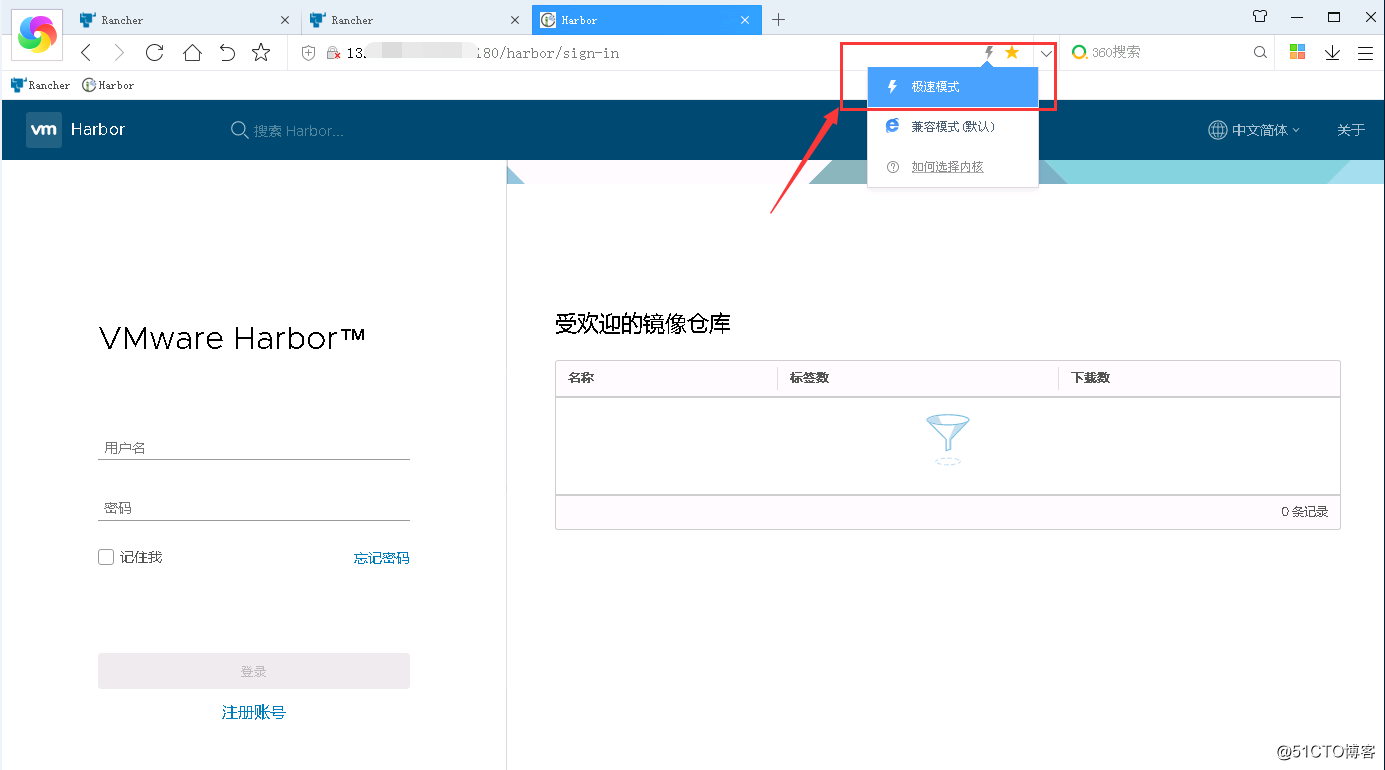The image size is (1385, 770).
Task: Open the downloads arrow icon
Action: (x=1332, y=53)
